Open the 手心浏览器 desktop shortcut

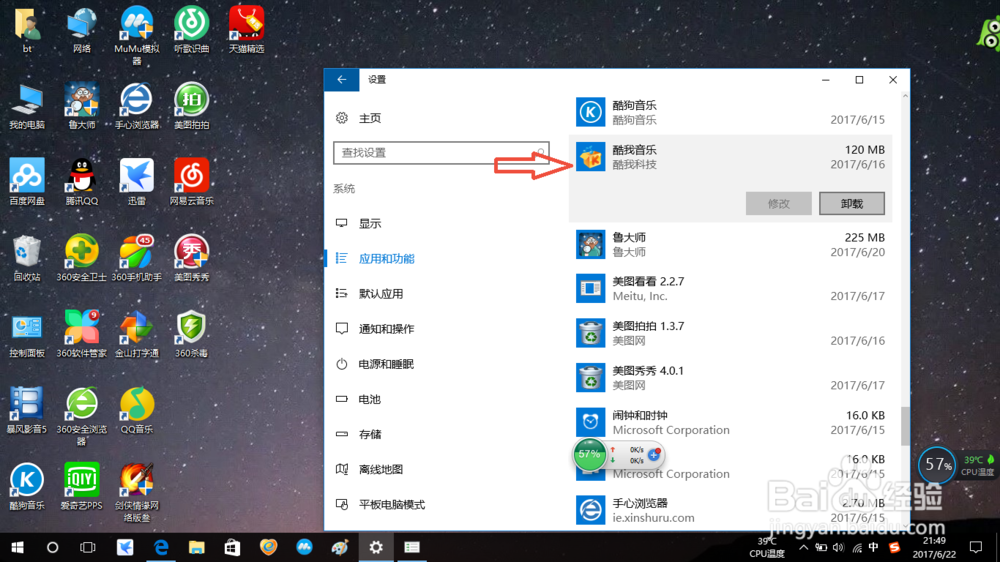point(136,106)
